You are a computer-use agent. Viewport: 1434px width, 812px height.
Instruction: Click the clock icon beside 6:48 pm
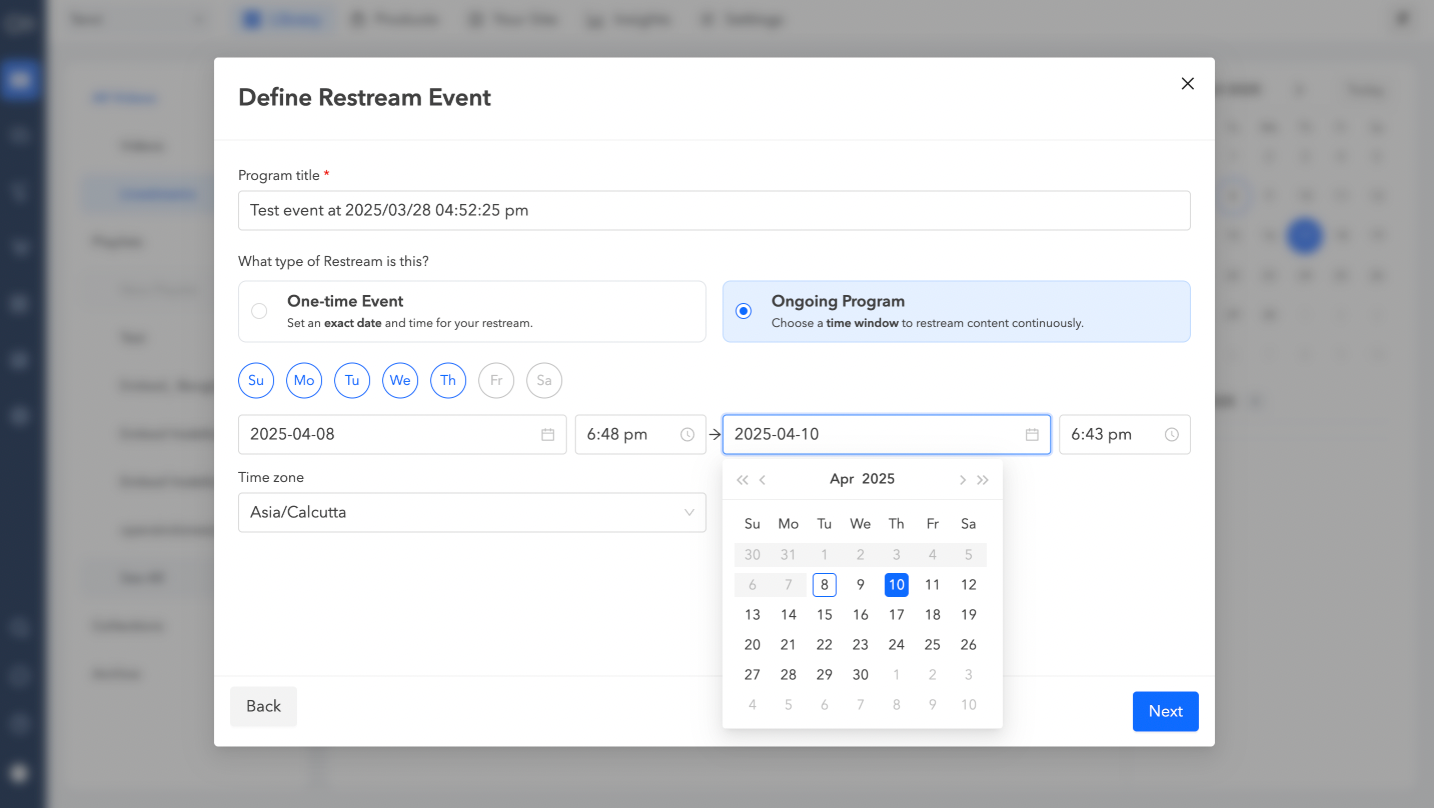[x=687, y=434]
